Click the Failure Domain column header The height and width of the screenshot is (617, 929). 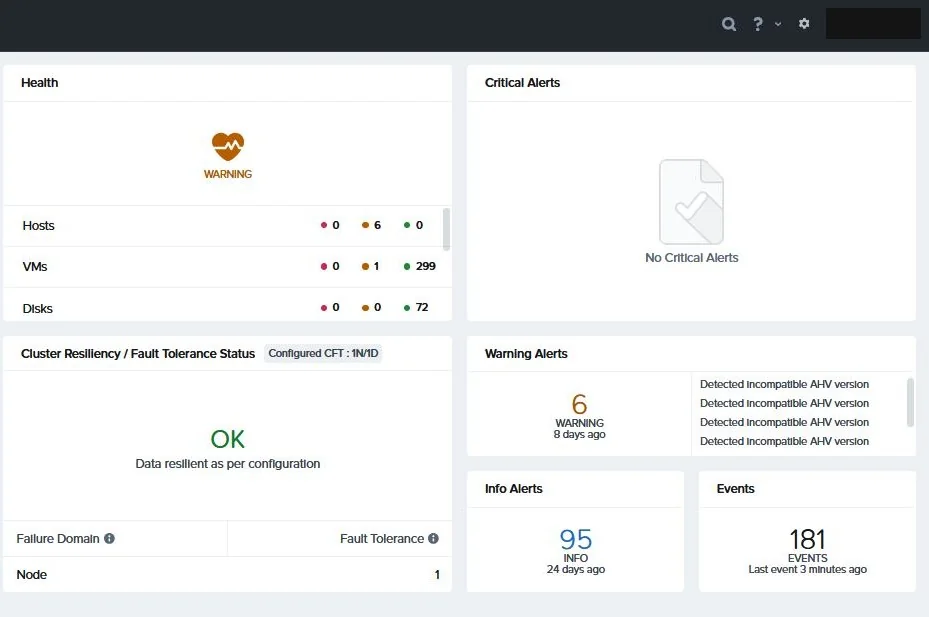click(58, 539)
